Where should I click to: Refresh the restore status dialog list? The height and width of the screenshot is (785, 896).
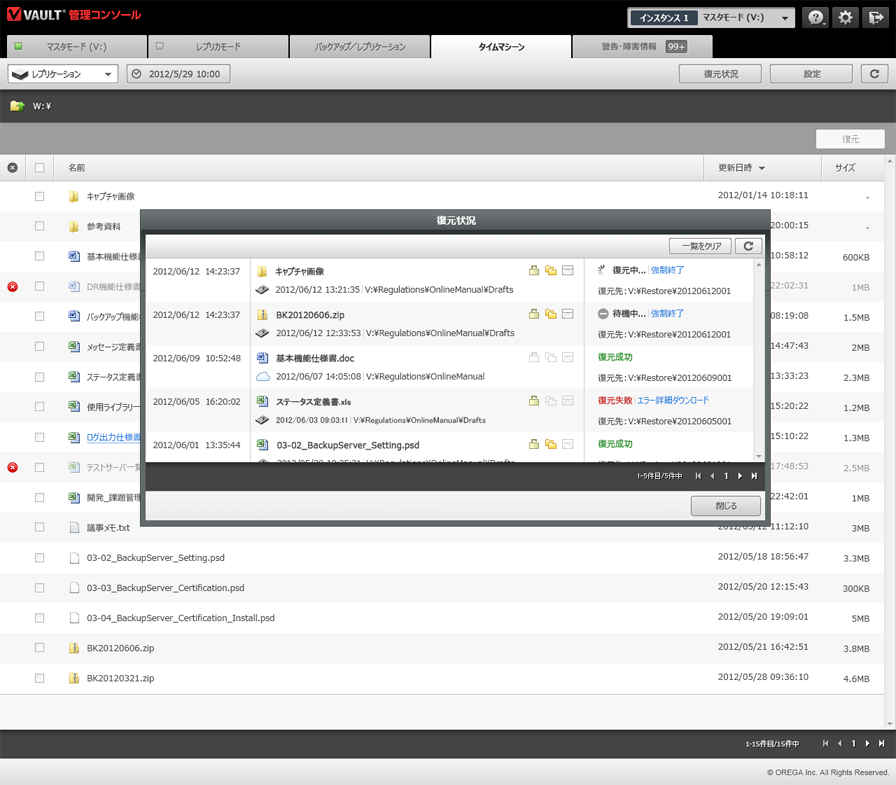coord(748,246)
